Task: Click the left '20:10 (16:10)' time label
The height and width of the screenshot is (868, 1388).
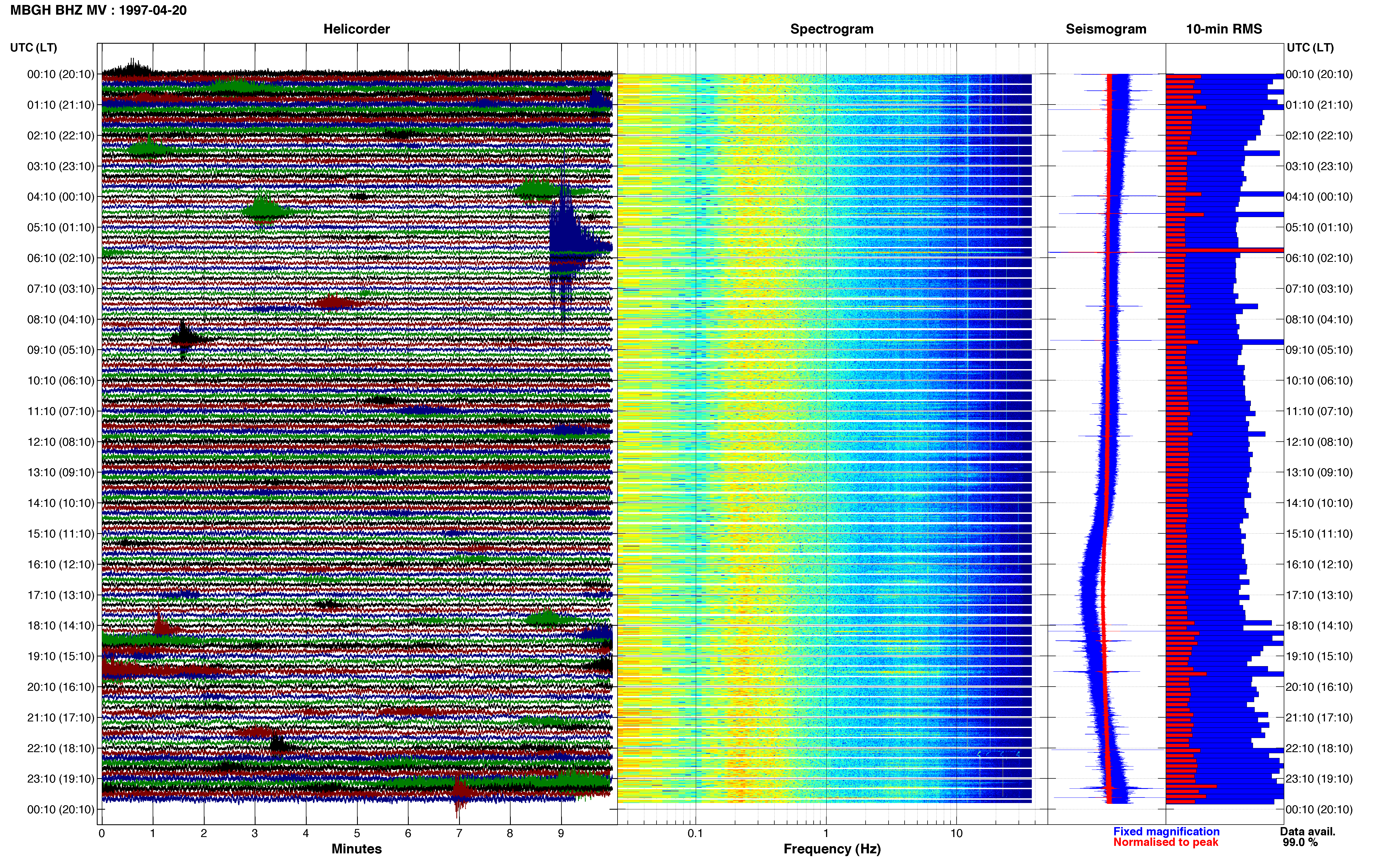Action: 61,687
